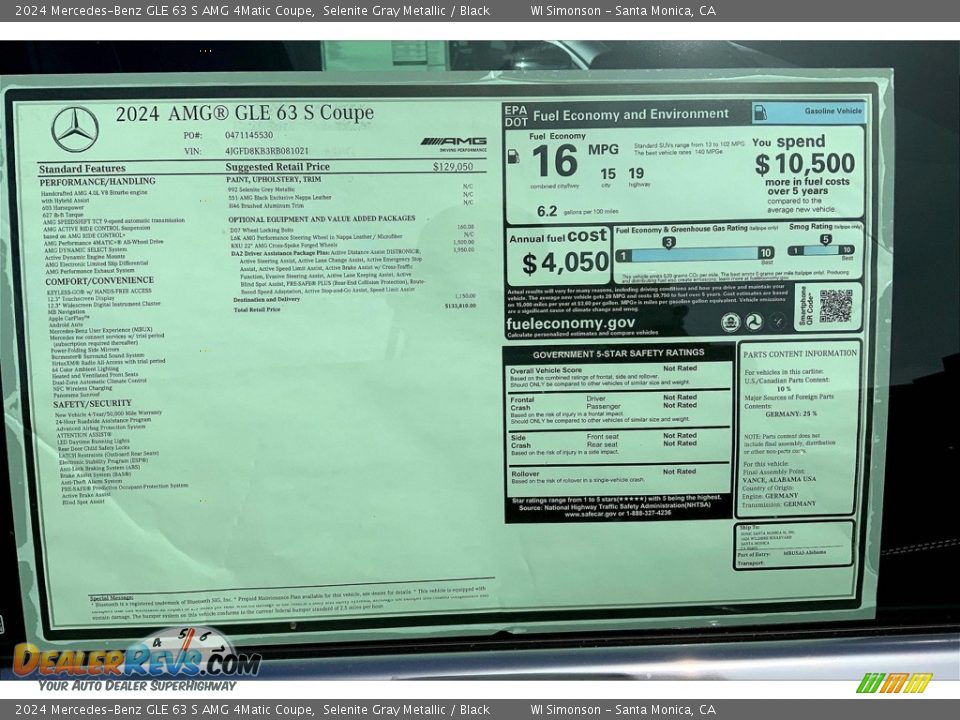Select the VIN value 4JGFD8KB3RB081021
960x720 pixels.
[267, 151]
